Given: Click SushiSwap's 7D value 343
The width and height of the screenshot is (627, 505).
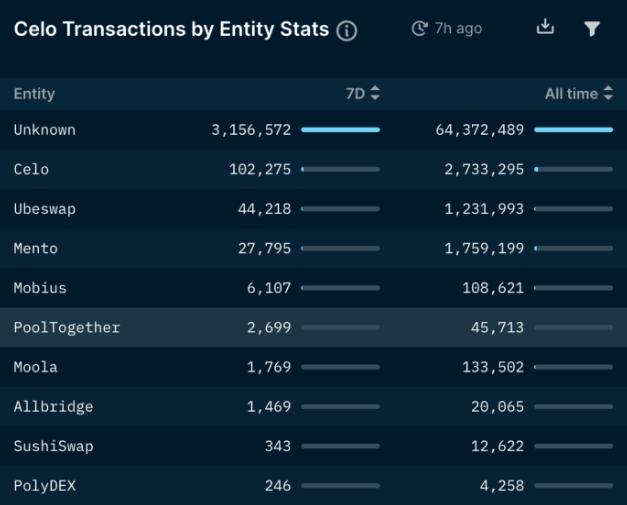Looking at the screenshot, I should click(278, 446).
